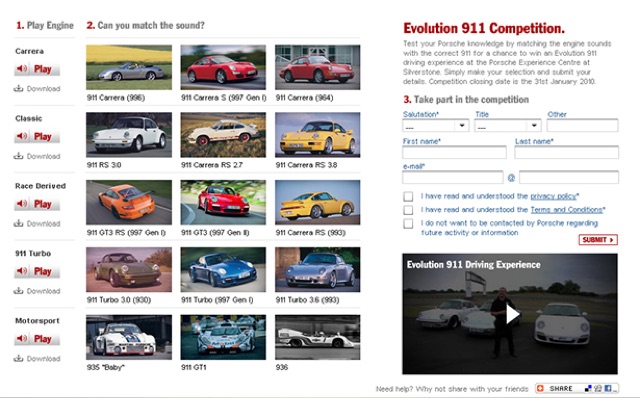Click the 911 Turbo speaker icon
The height and width of the screenshot is (398, 640).
pyautogui.click(x=22, y=271)
